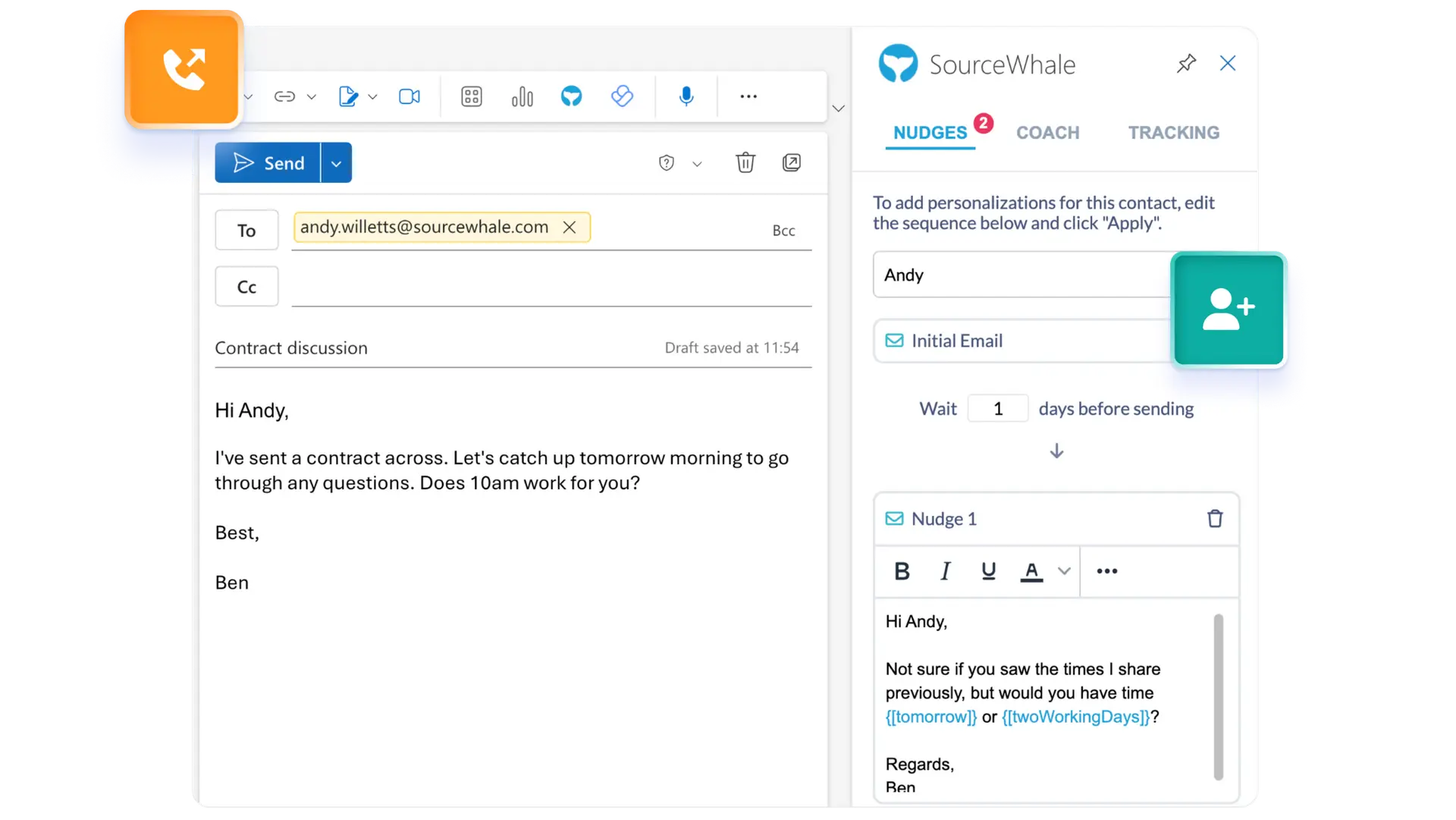Edit the wait days number field
This screenshot has height=820, width=1456.
[x=998, y=408]
